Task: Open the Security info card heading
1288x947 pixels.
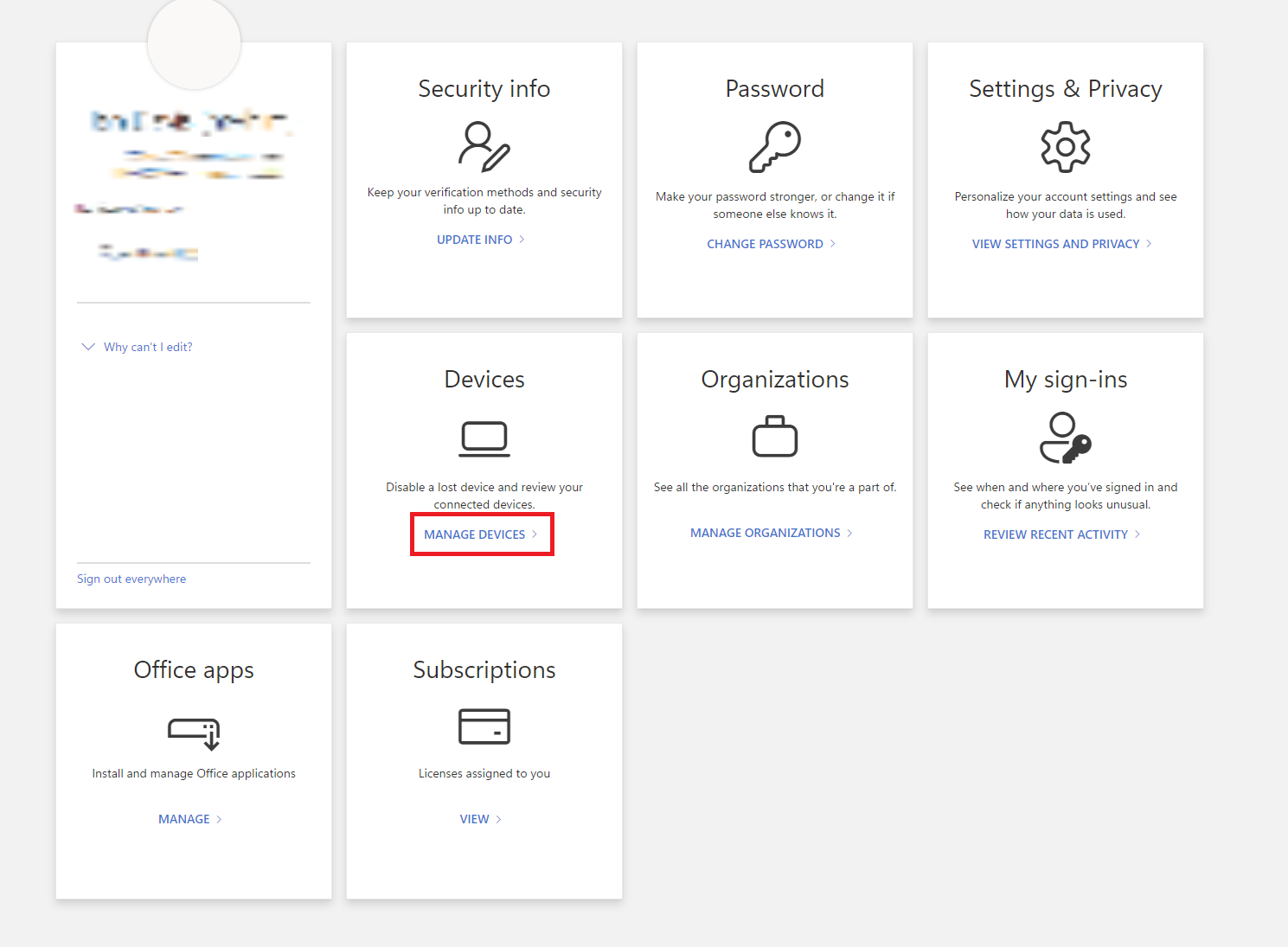Action: click(x=484, y=88)
